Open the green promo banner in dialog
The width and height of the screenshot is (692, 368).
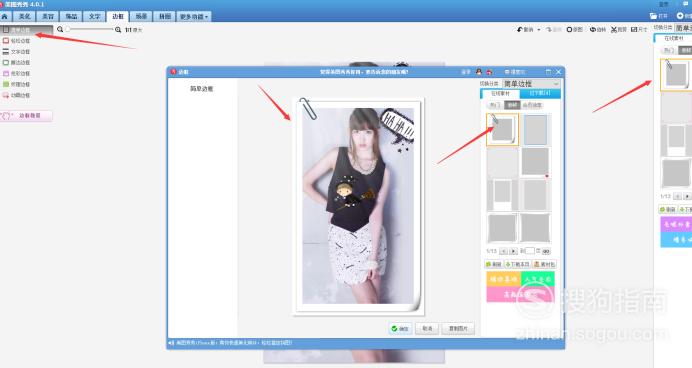tap(538, 279)
